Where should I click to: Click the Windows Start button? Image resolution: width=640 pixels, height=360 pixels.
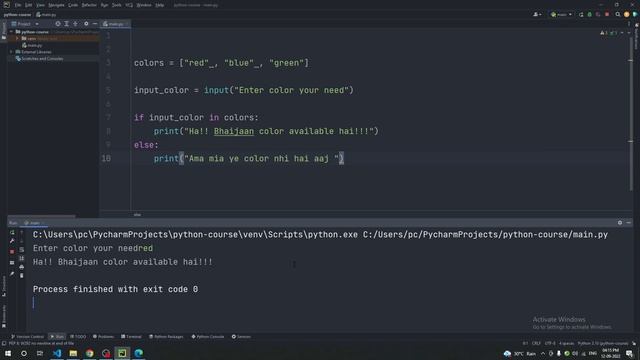tap(8, 353)
